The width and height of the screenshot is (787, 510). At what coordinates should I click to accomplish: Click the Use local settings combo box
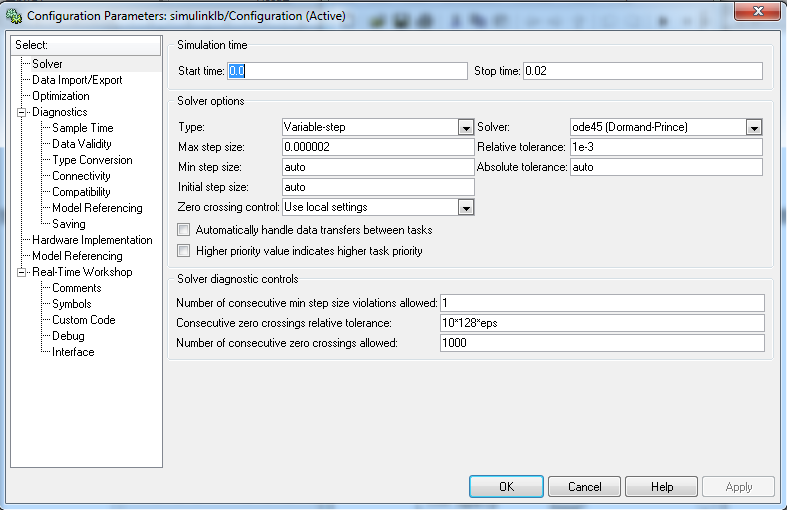tap(378, 207)
